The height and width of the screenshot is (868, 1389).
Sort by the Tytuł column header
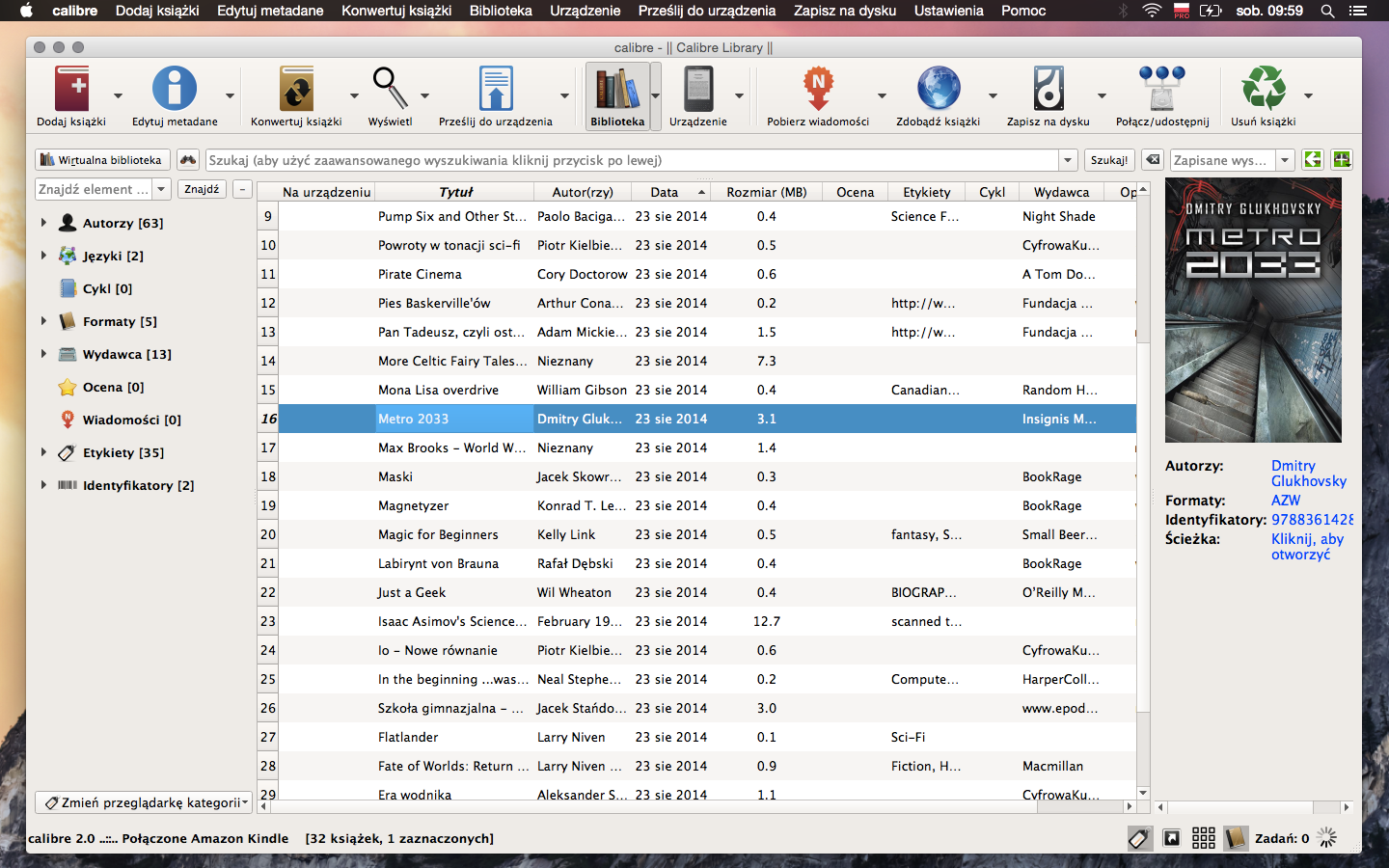click(x=455, y=192)
